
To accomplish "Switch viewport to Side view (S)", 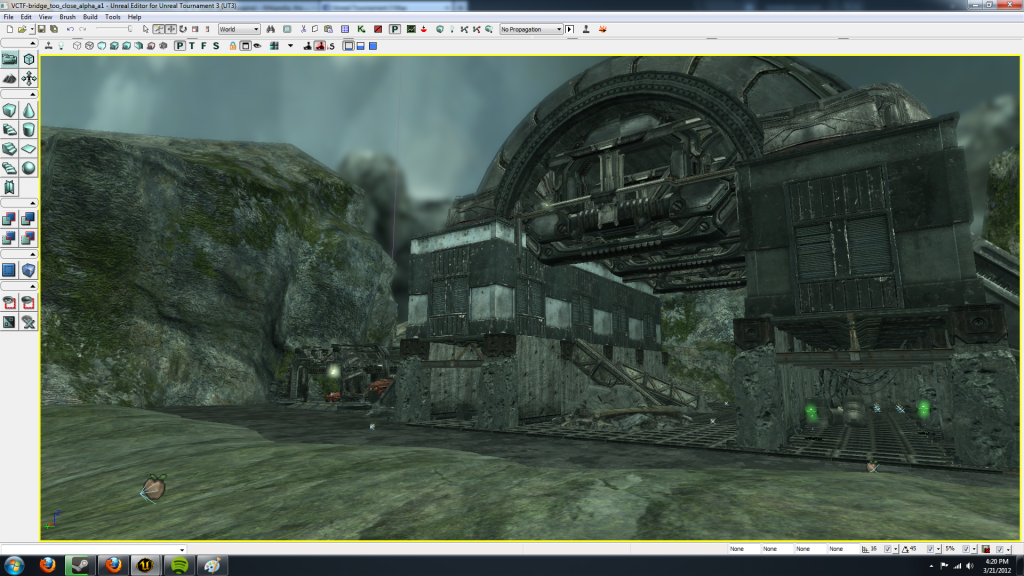I will (x=216, y=46).
